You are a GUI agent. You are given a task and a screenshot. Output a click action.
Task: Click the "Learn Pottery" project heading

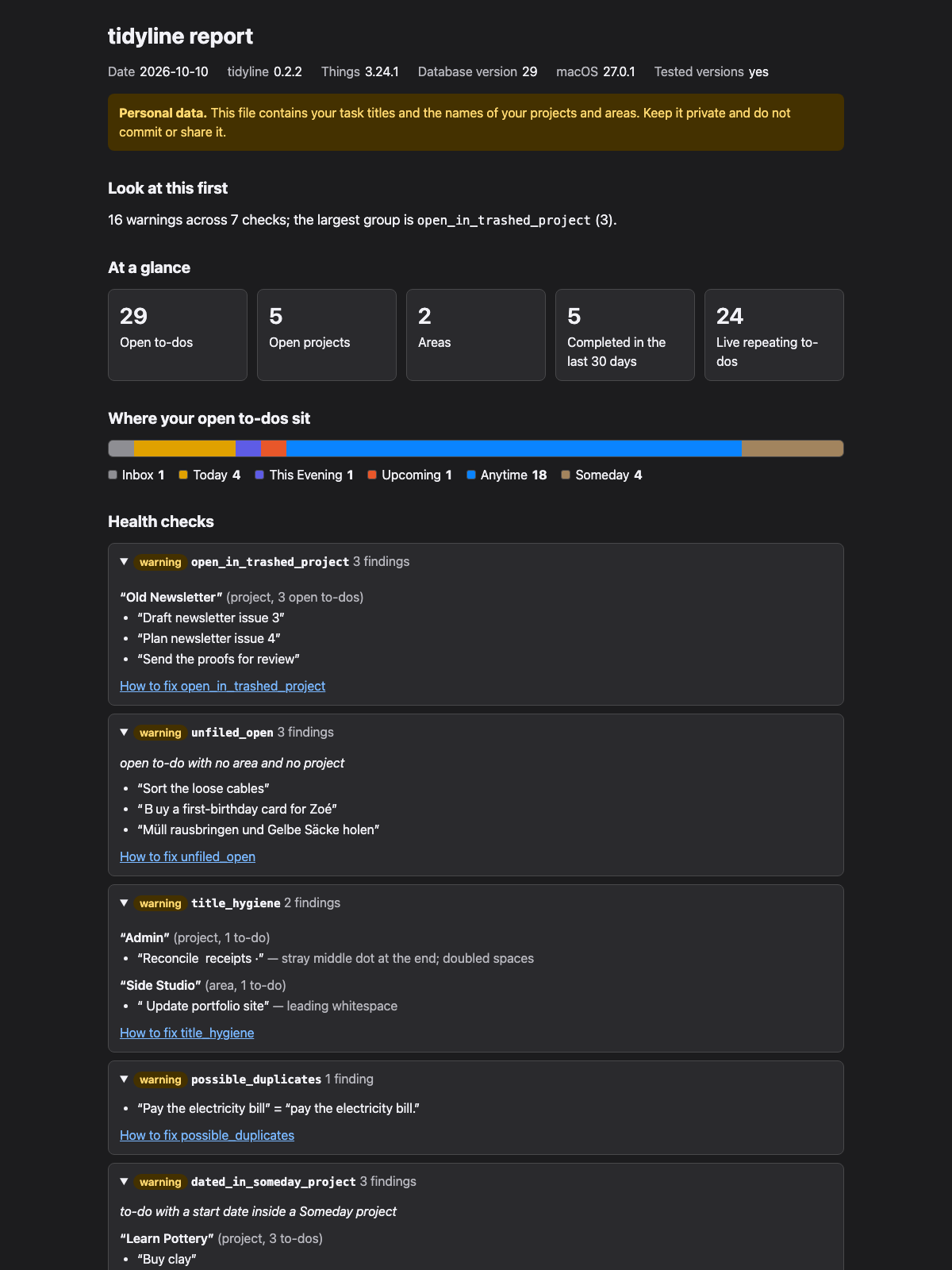coord(167,1238)
